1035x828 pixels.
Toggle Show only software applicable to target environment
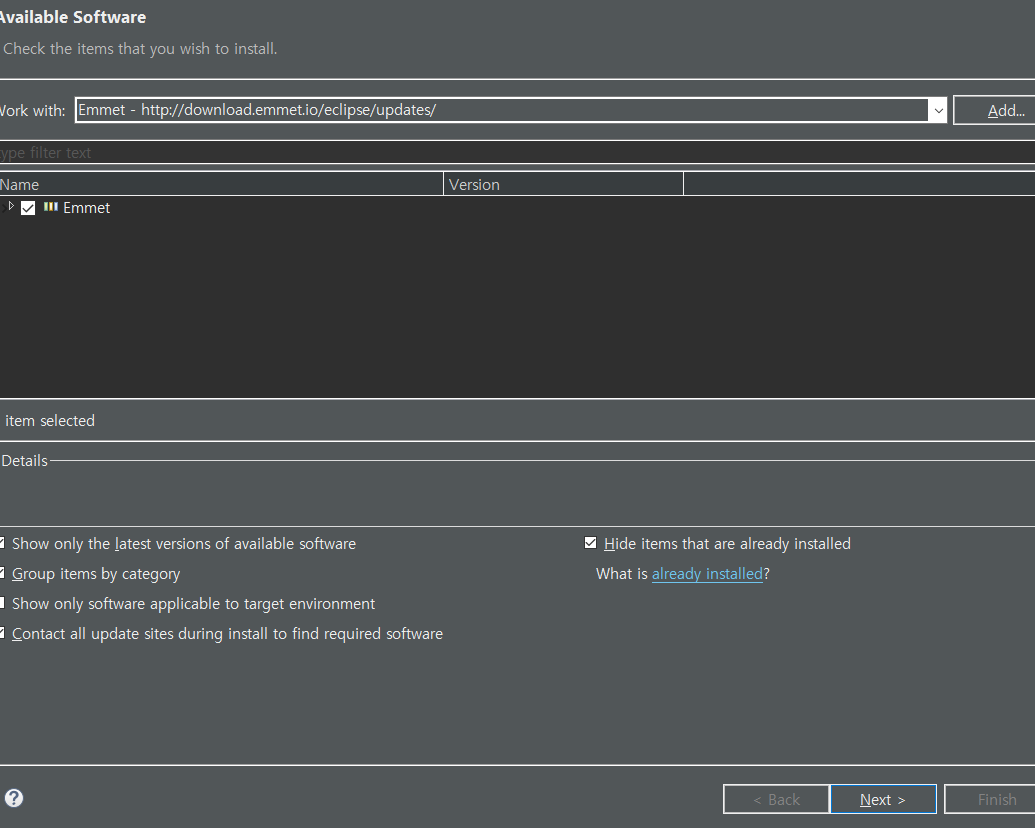click(2, 603)
